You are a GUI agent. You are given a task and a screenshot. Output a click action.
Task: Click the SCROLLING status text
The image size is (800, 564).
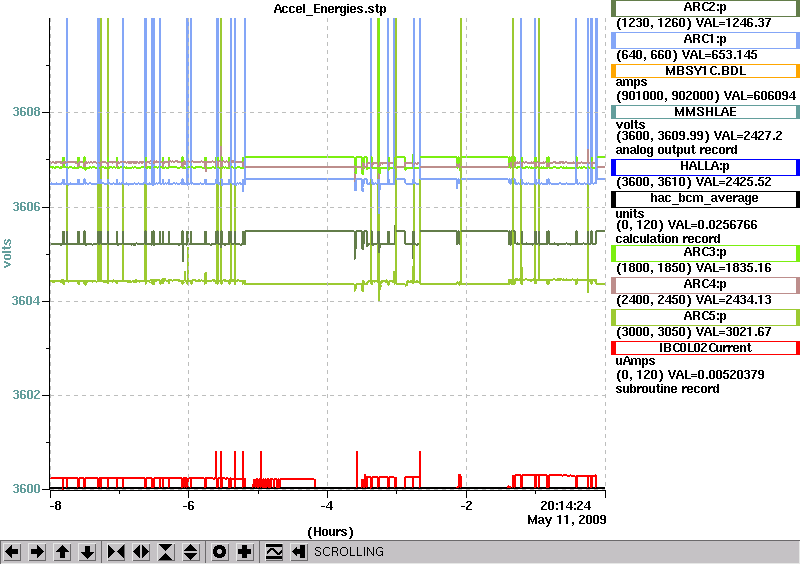tap(349, 552)
